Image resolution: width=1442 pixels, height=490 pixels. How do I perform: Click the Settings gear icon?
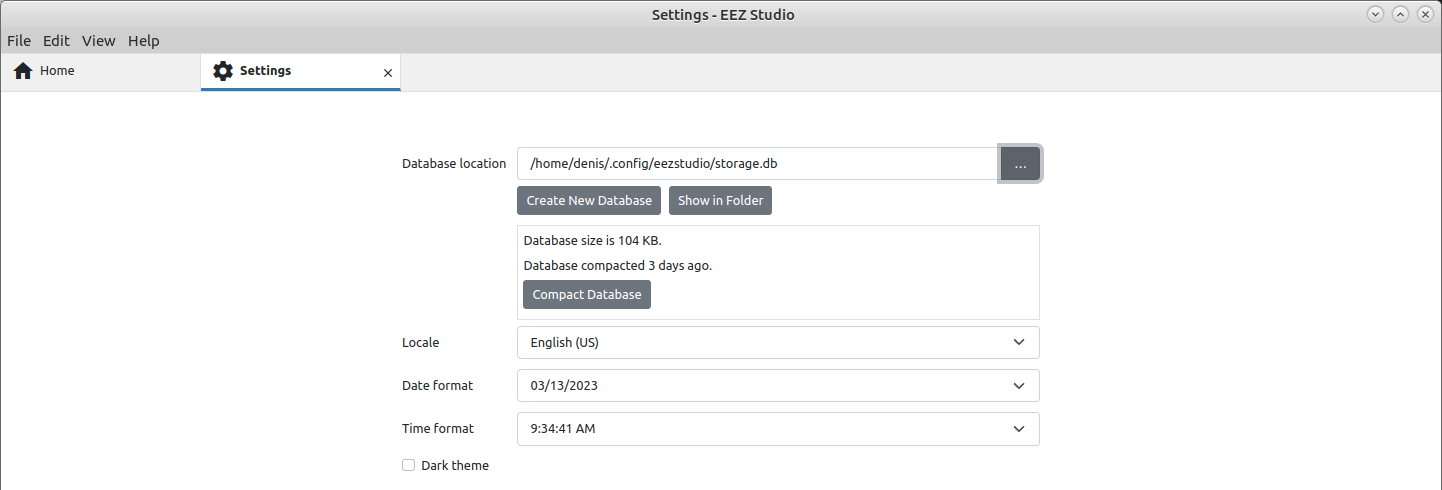coord(223,71)
